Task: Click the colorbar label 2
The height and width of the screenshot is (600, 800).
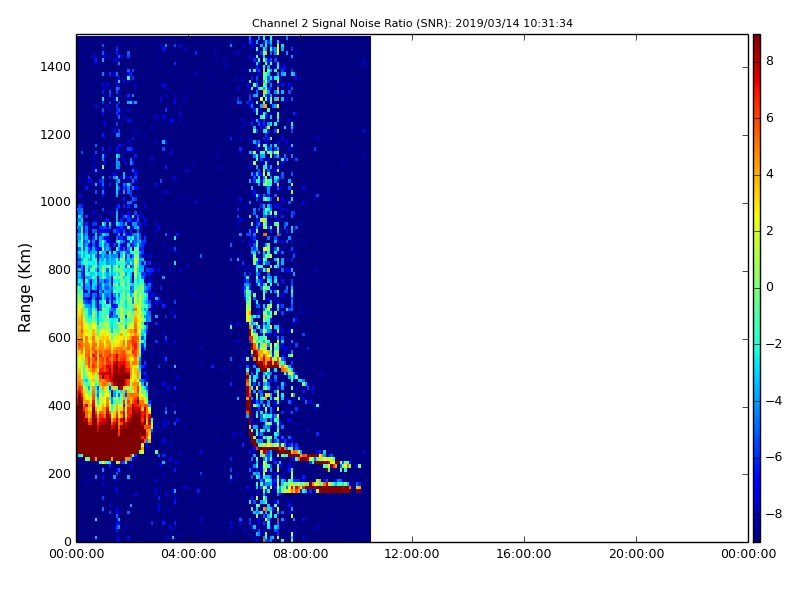Action: [x=770, y=231]
